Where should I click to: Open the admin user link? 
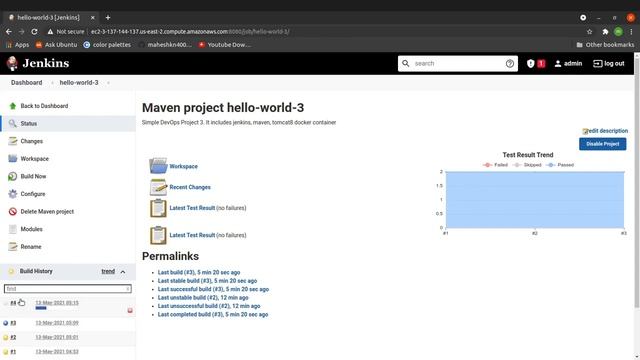coord(568,64)
